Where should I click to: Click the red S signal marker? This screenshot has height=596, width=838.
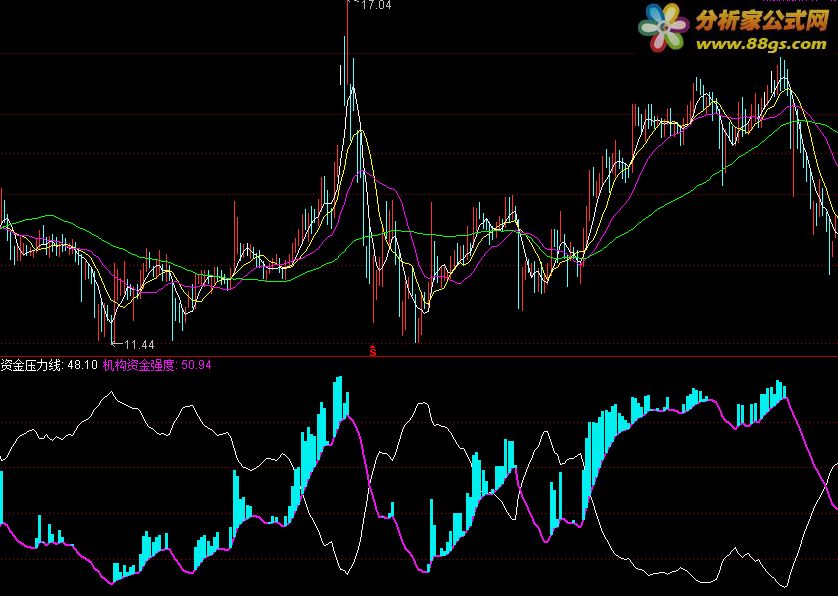373,351
